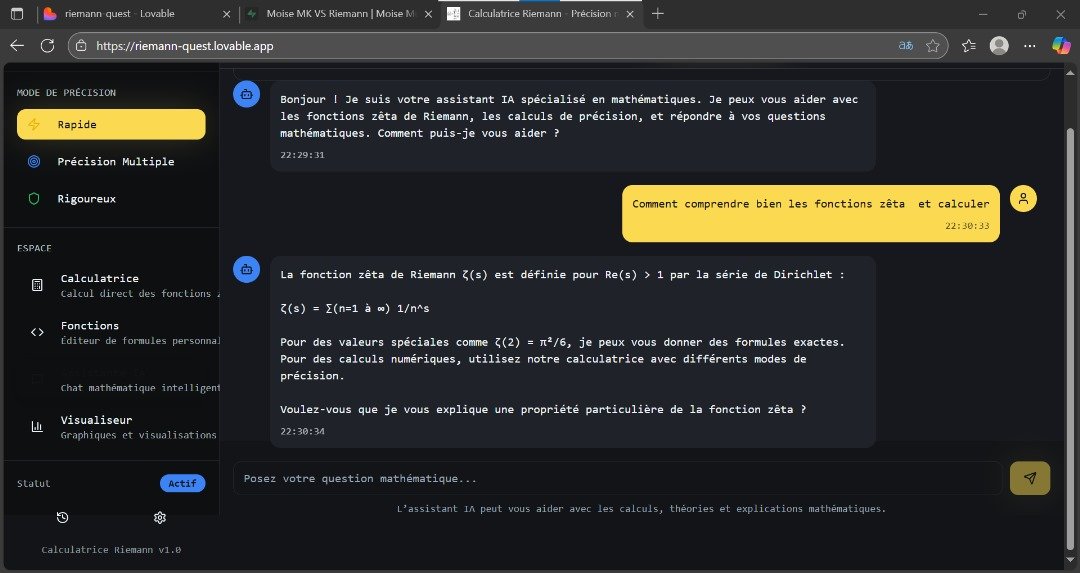Click the timestamp 22:29:31
This screenshot has height=573, width=1080.
point(302,155)
